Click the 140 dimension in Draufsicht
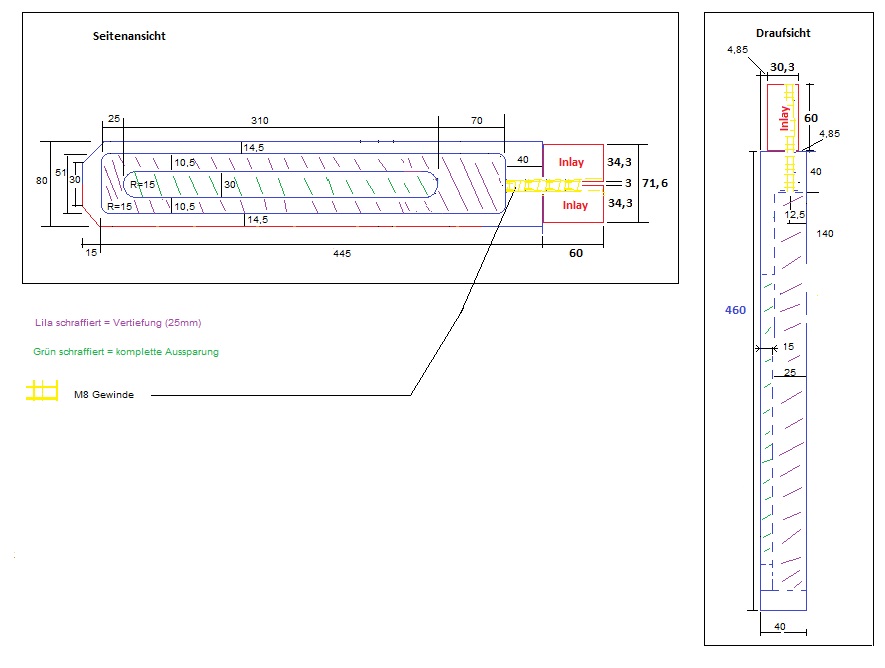The image size is (885, 668). click(x=825, y=233)
